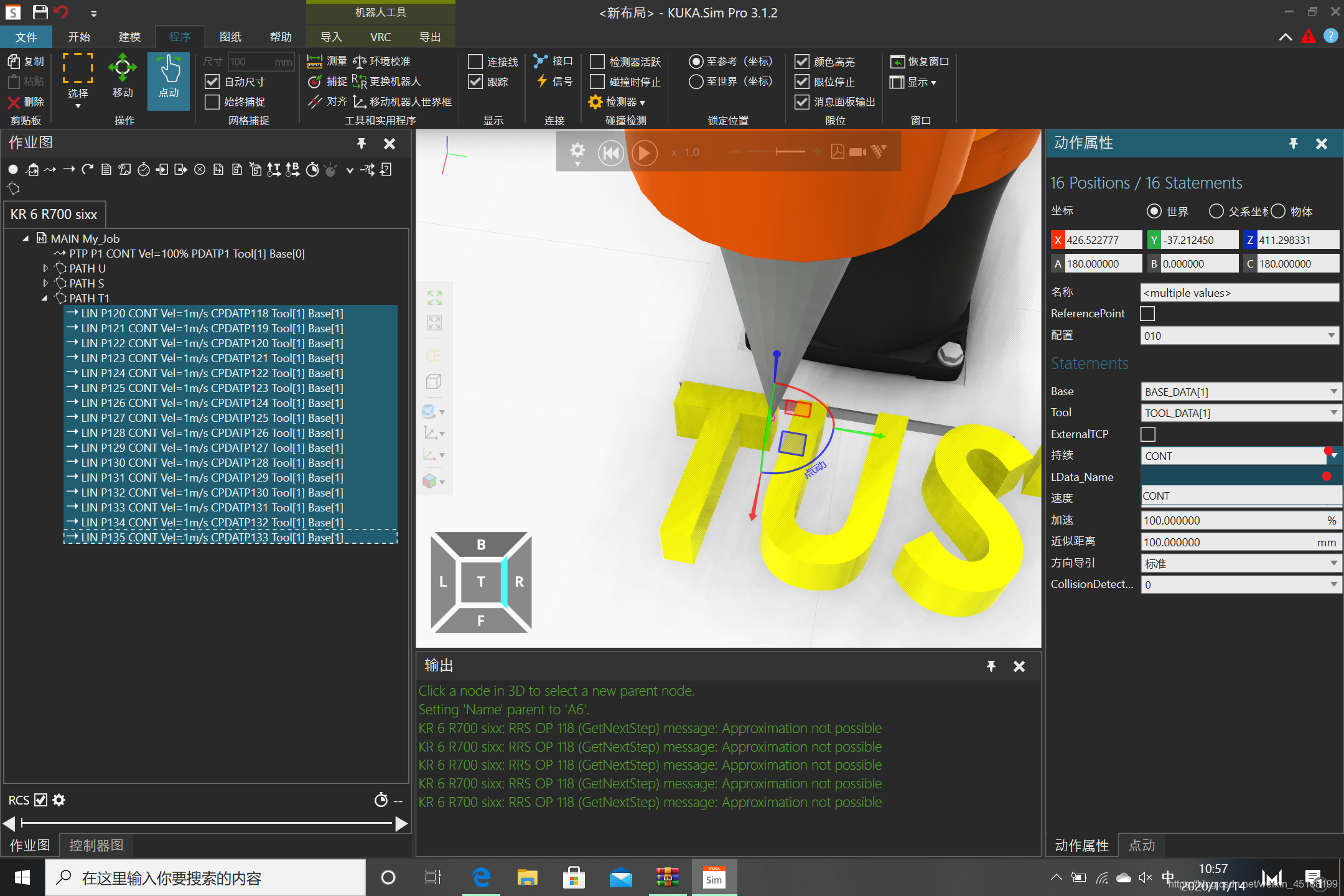Expand the PATH U tree node
The image size is (1344, 896).
[x=45, y=268]
